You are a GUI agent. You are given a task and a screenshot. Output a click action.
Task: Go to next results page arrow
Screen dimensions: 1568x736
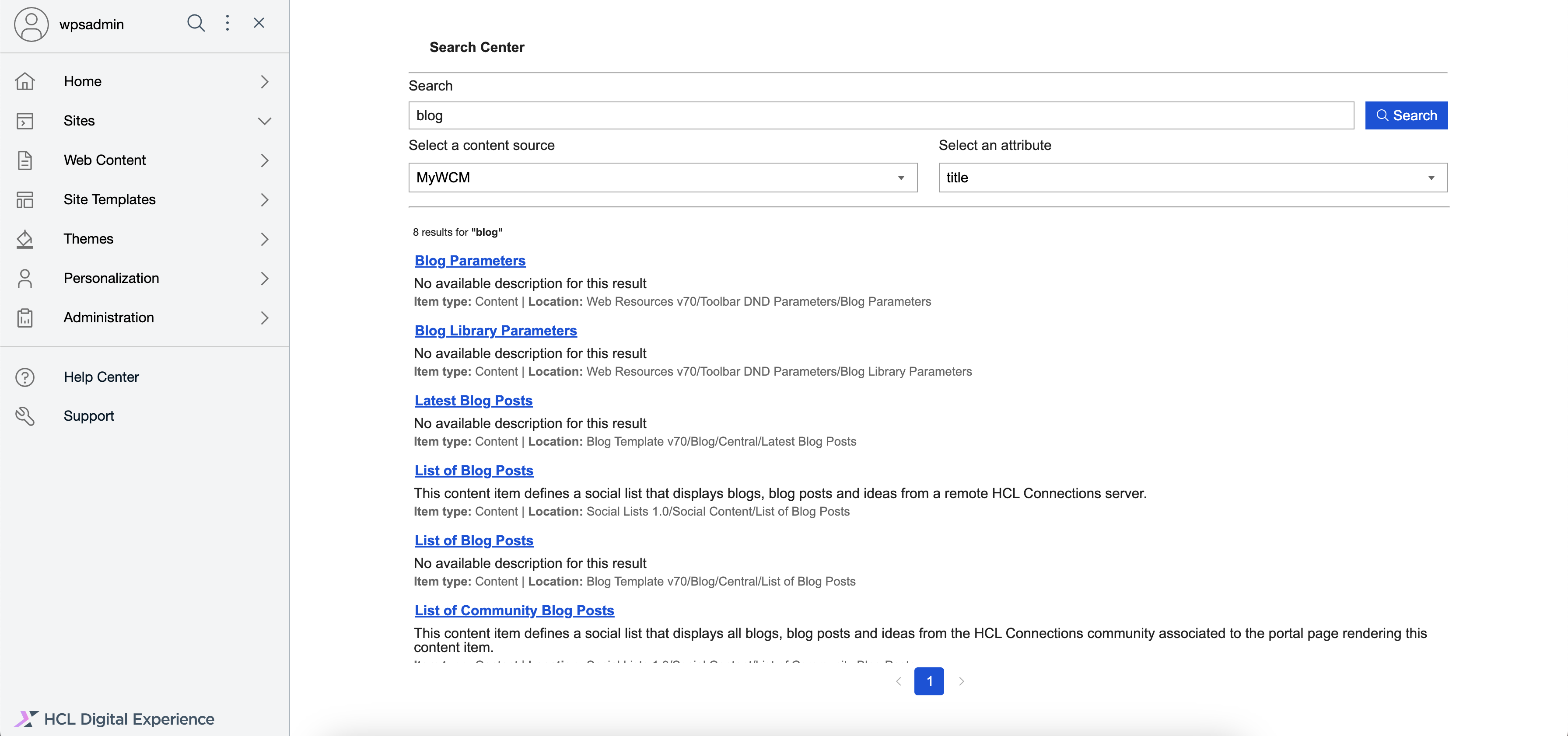pos(961,681)
